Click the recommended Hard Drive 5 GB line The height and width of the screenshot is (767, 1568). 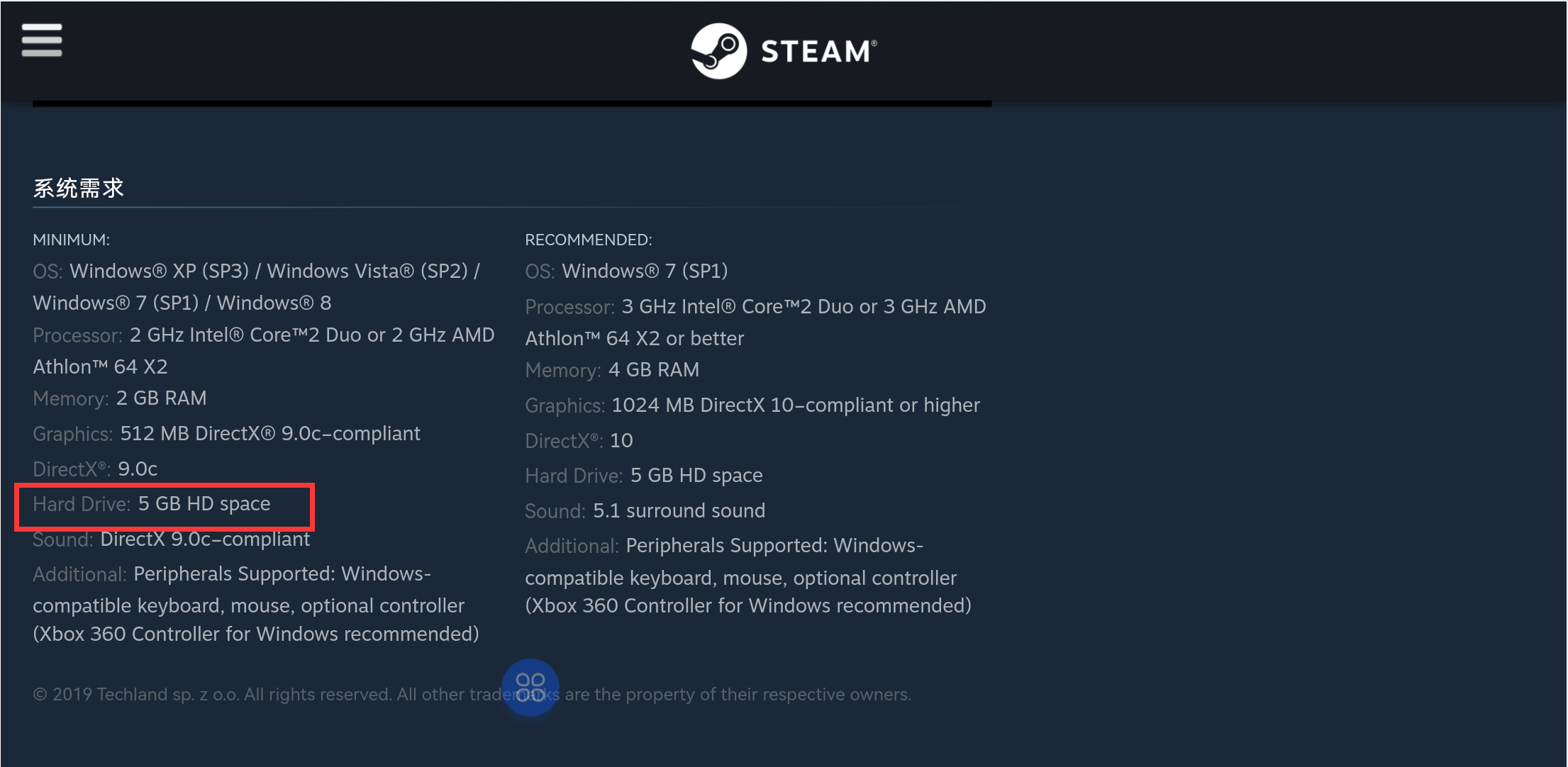643,476
